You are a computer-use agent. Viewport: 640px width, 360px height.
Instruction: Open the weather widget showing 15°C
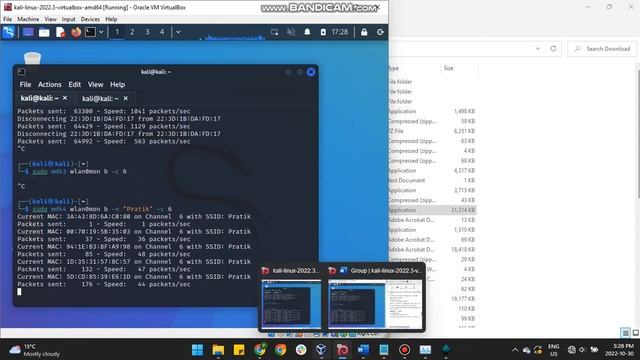(x=34, y=350)
